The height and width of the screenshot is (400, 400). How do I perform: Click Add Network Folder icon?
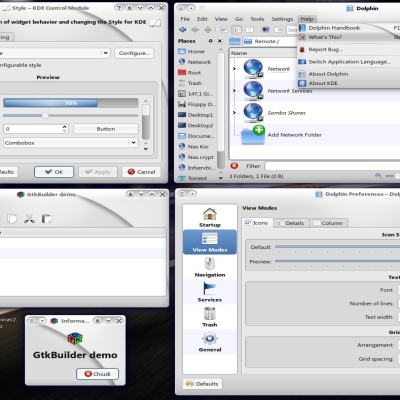[253, 135]
